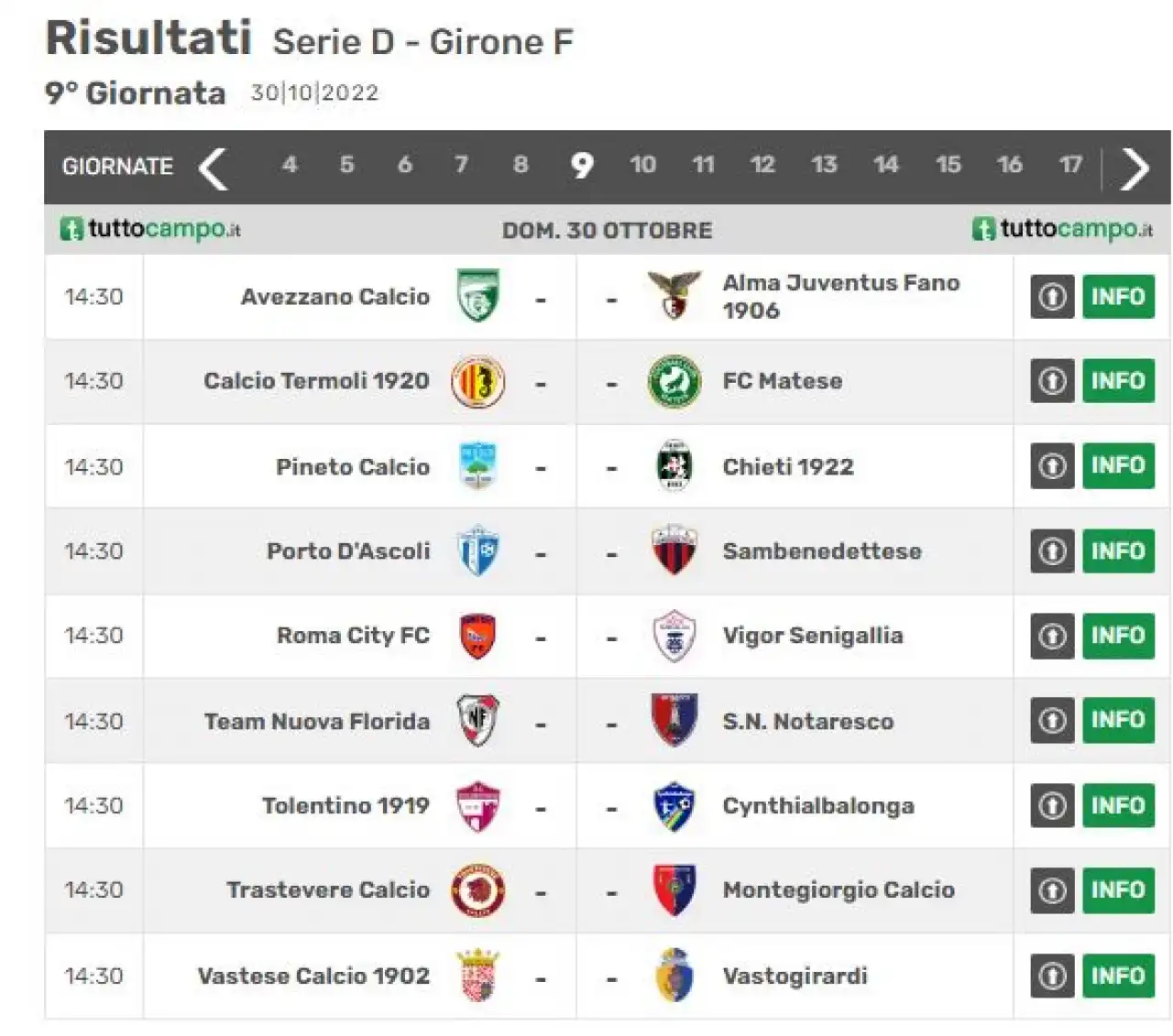The image size is (1173, 1036).
Task: Show next giornate with right chevron
Action: coord(1135,168)
